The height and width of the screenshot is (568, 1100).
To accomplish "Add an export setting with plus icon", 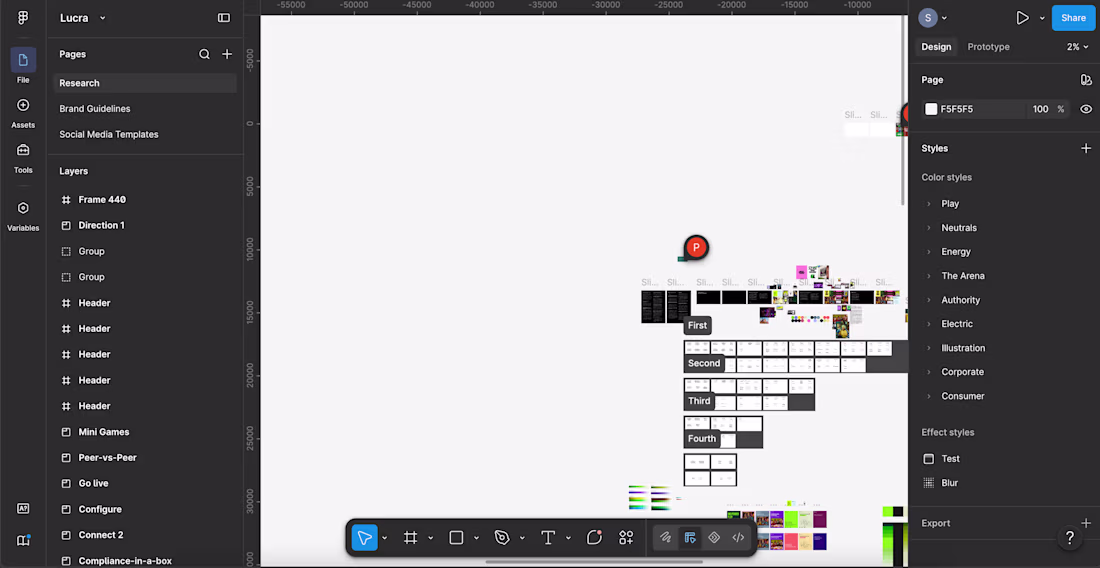I will pyautogui.click(x=1086, y=523).
